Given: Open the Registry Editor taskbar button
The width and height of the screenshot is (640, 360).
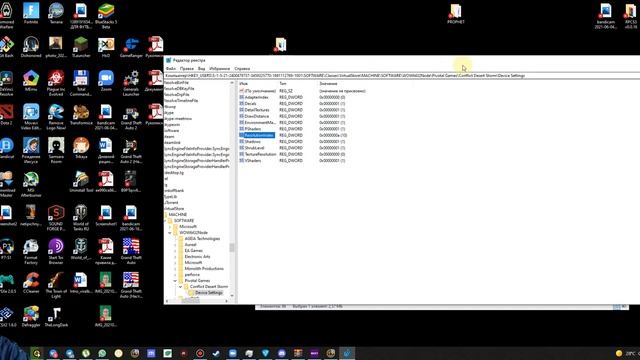Looking at the screenshot, I should (x=347, y=353).
